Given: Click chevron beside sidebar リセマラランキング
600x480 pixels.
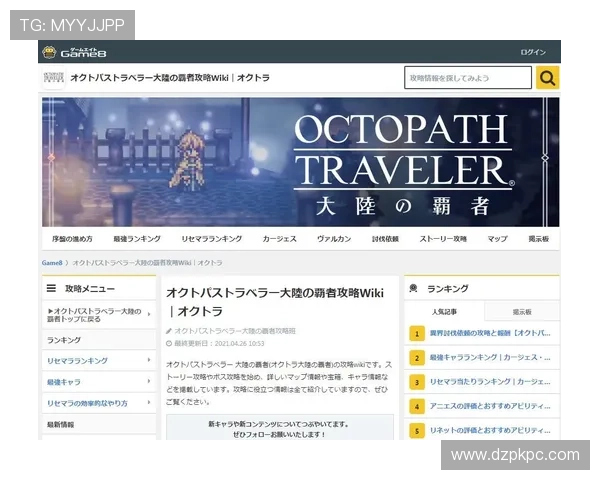Looking at the screenshot, I should [149, 360].
